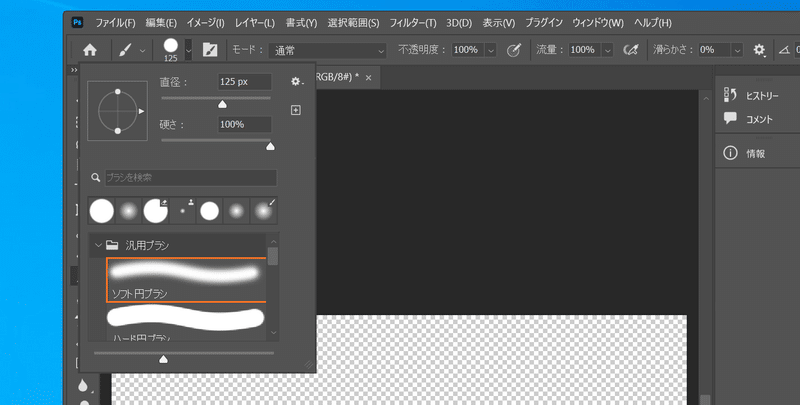Click the 硬さ slider handle
Screen dimensions: 800x405
270,146
